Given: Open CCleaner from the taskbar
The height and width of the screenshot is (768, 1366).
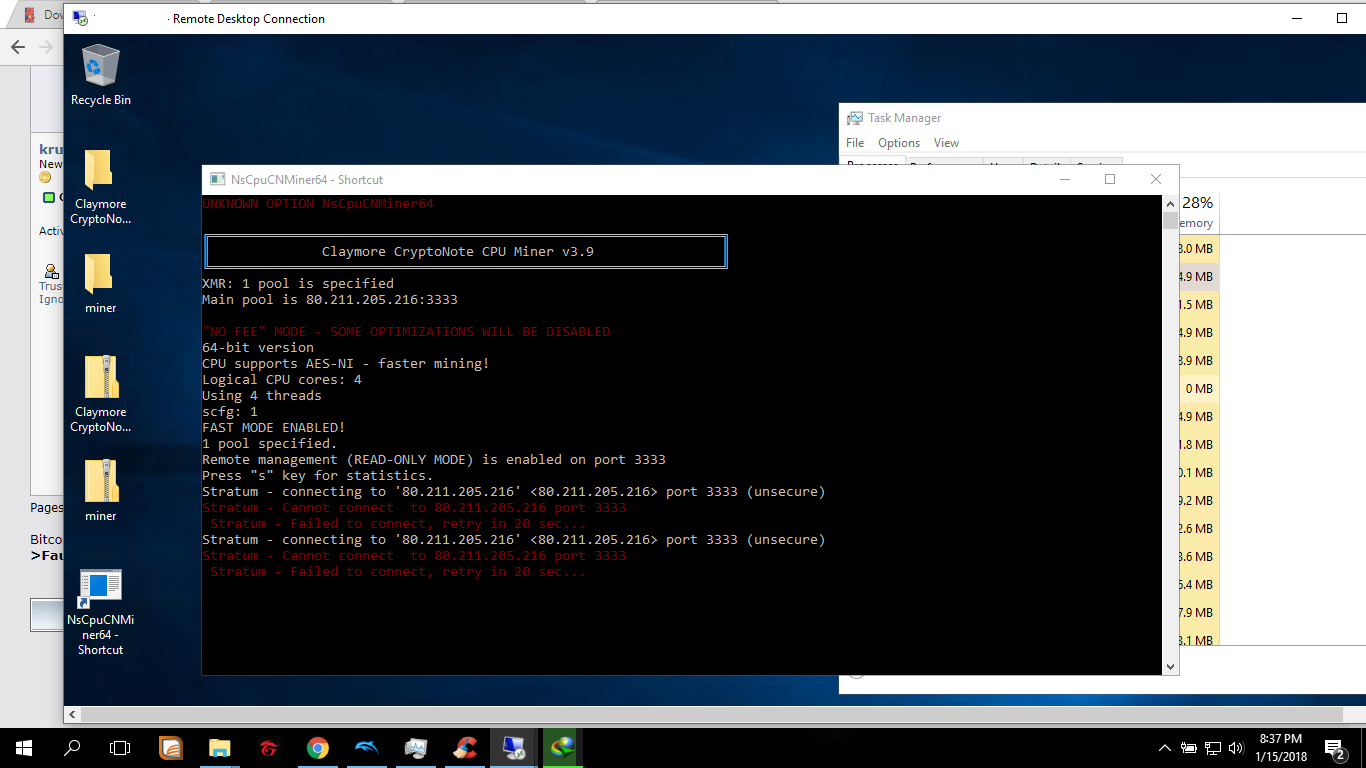Looking at the screenshot, I should tap(464, 747).
